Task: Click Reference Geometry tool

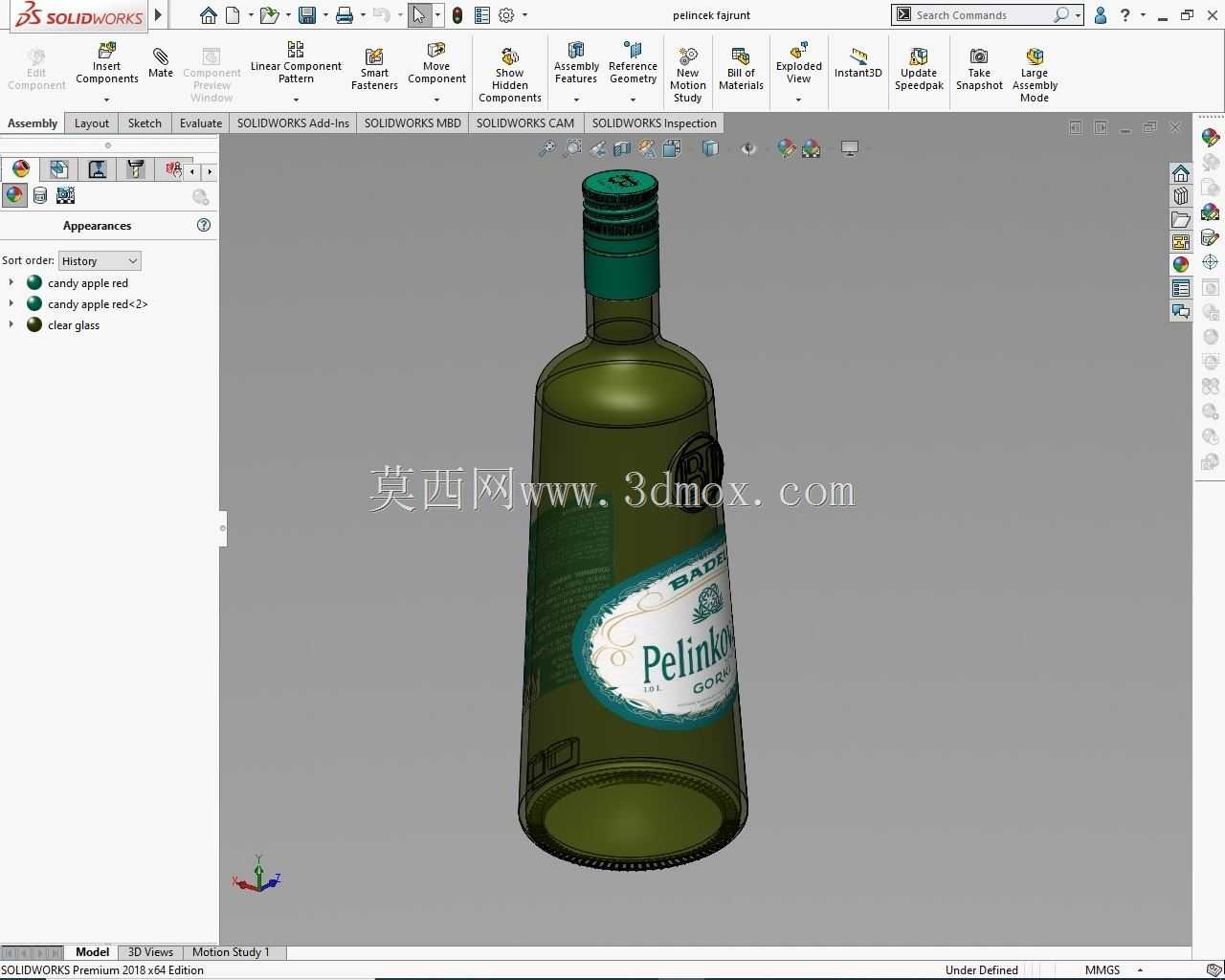Action: [633, 64]
